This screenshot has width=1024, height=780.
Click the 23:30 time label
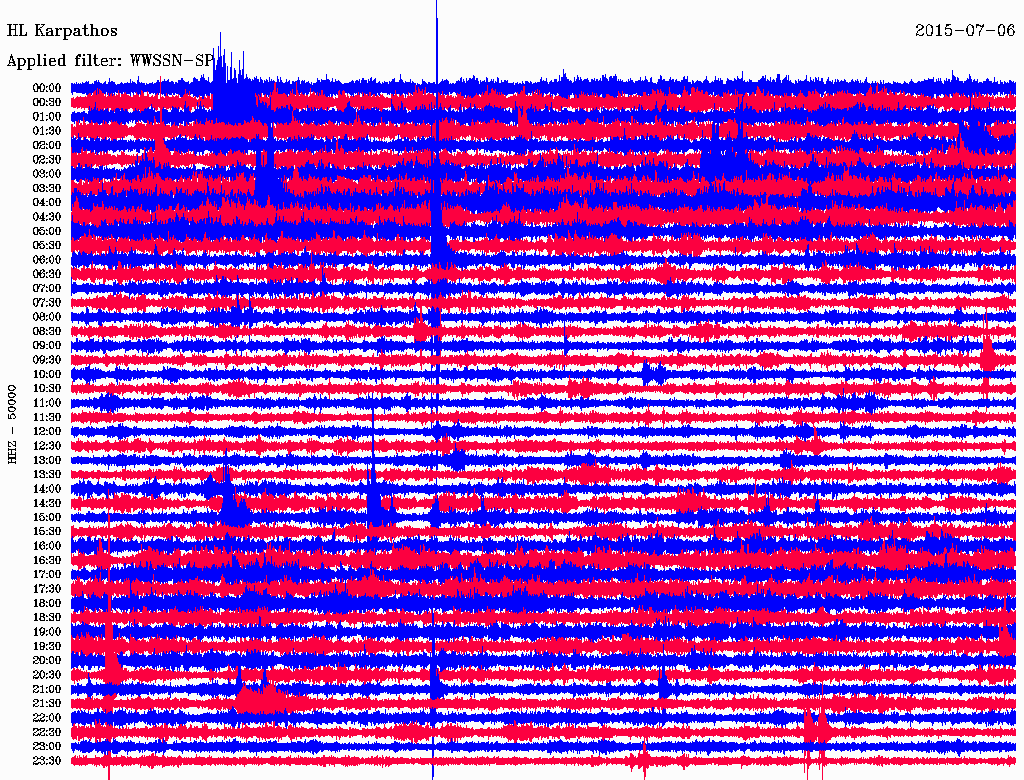[47, 760]
